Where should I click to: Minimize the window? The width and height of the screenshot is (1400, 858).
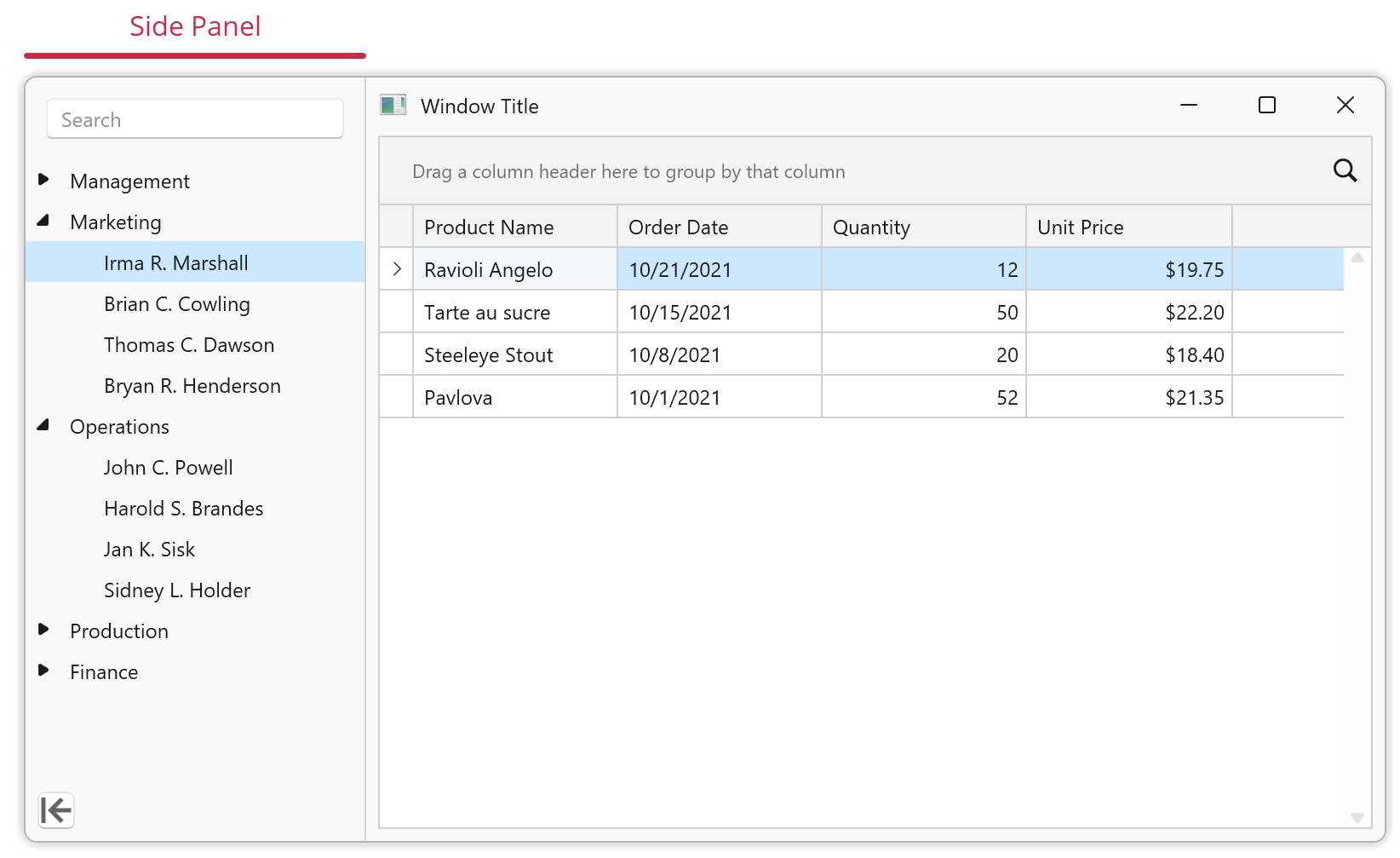click(1188, 106)
